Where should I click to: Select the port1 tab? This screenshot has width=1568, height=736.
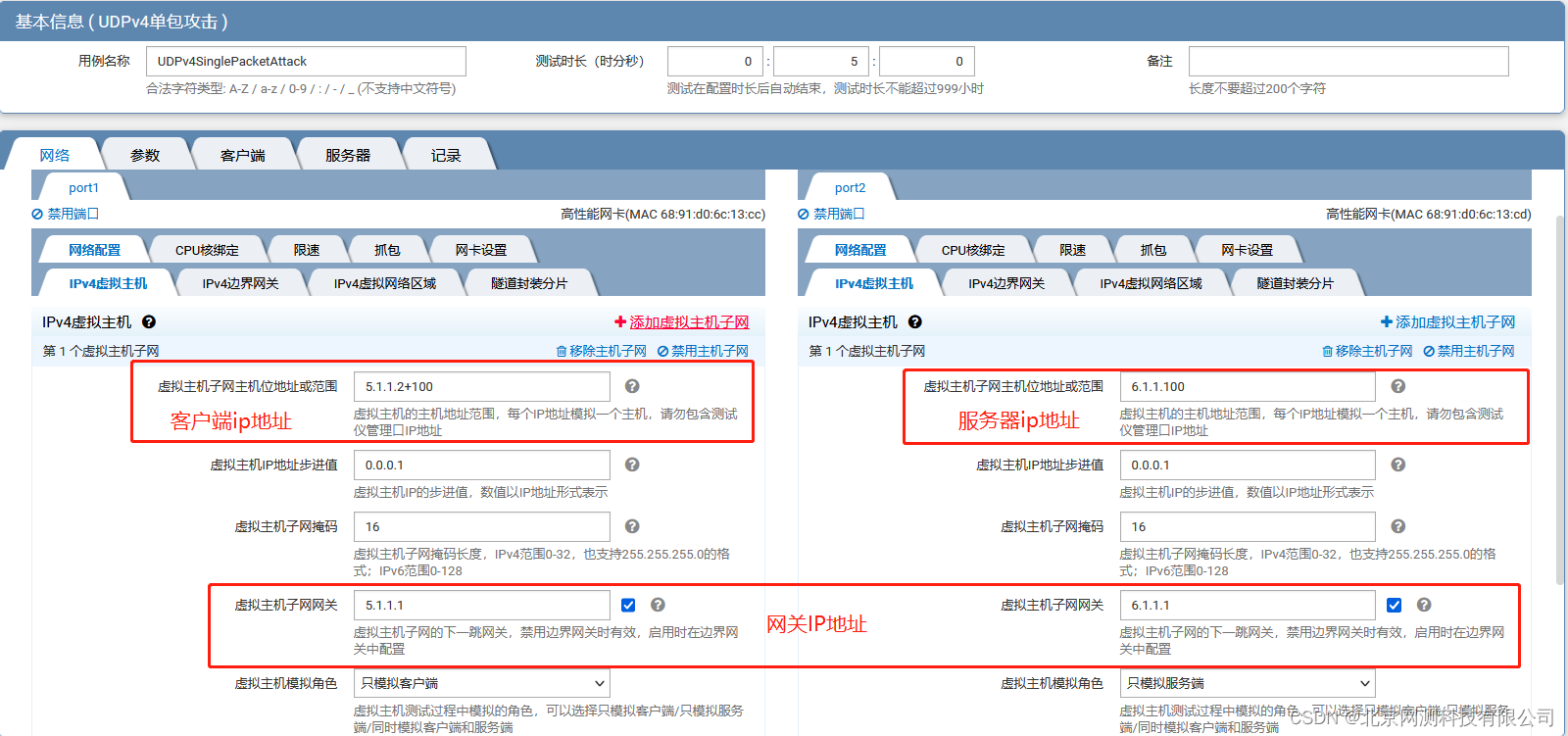pos(83,187)
